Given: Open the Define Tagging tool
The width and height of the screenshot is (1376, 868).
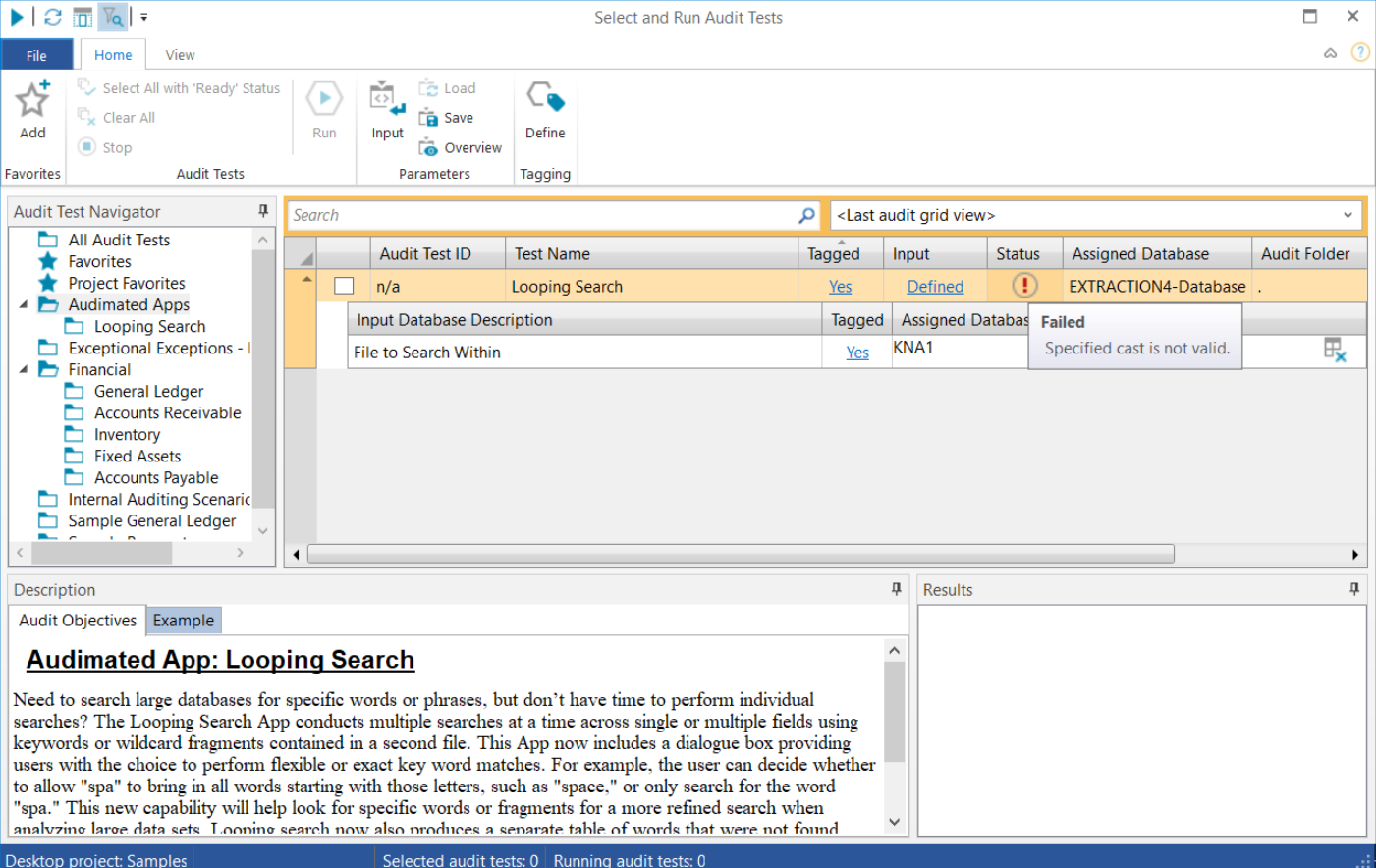Looking at the screenshot, I should pos(545,98).
